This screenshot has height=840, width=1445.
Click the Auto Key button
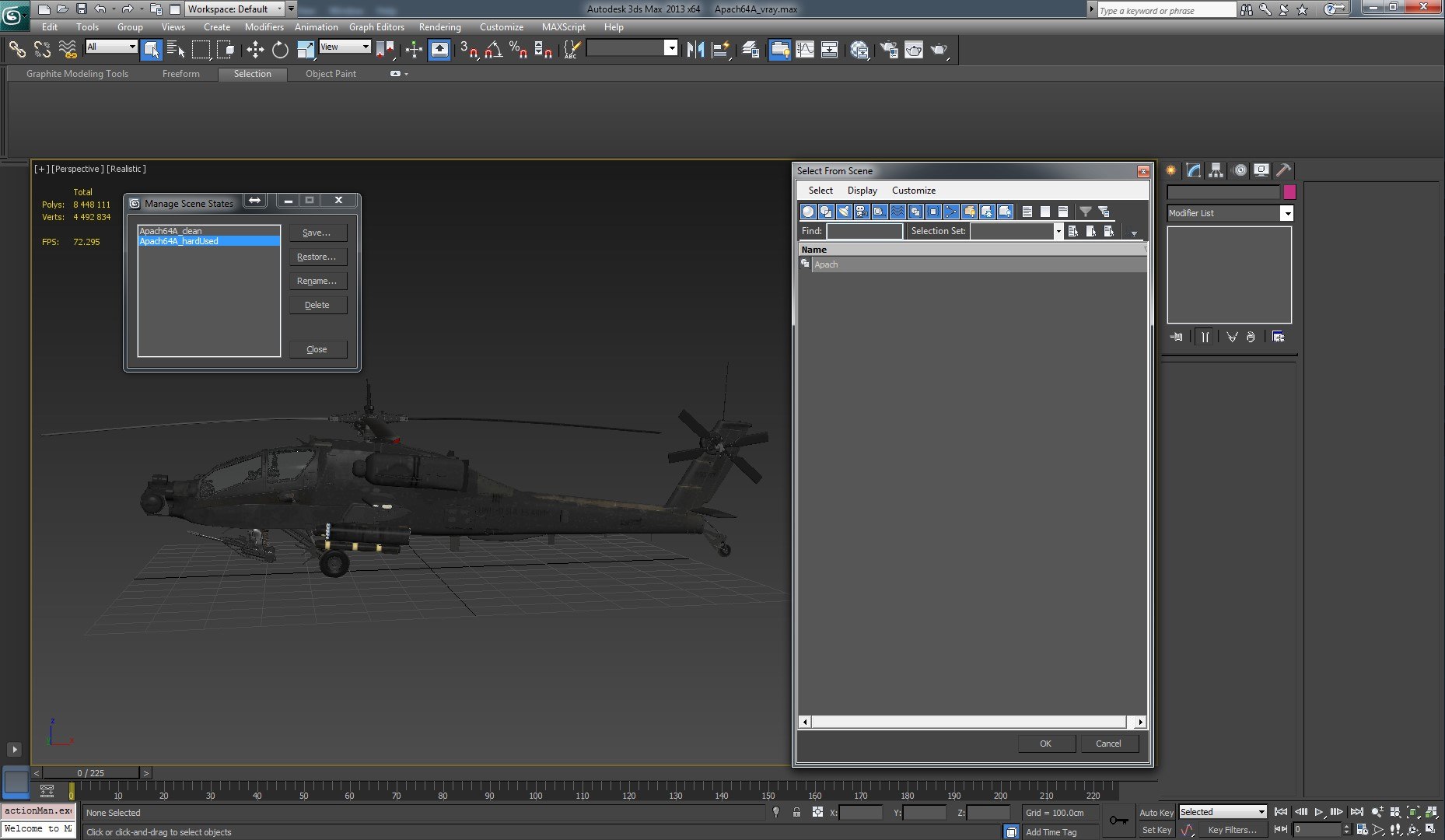coord(1156,813)
